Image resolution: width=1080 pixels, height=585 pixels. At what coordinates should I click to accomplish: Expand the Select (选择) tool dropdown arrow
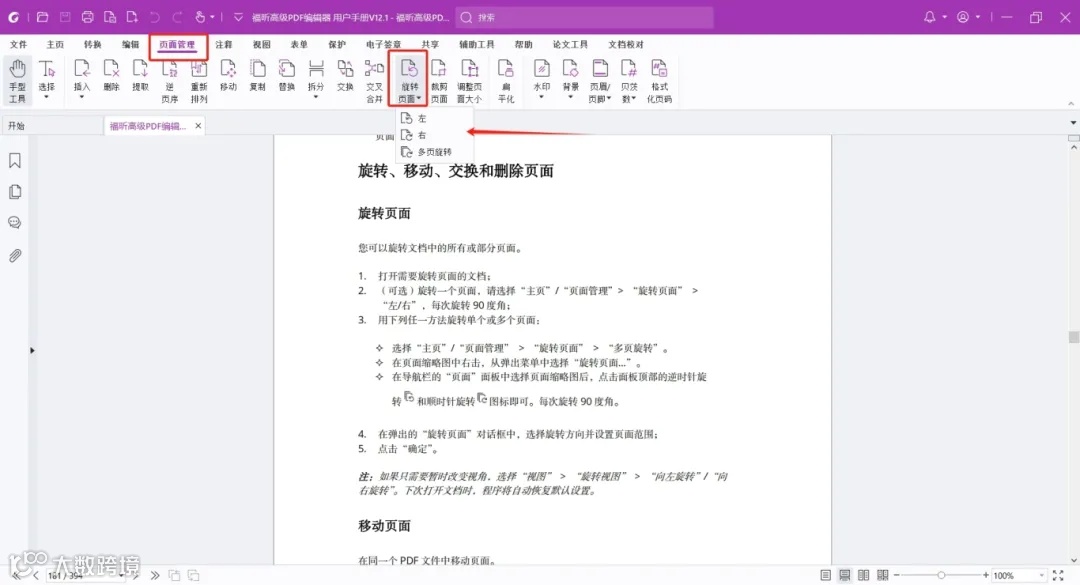(46, 97)
